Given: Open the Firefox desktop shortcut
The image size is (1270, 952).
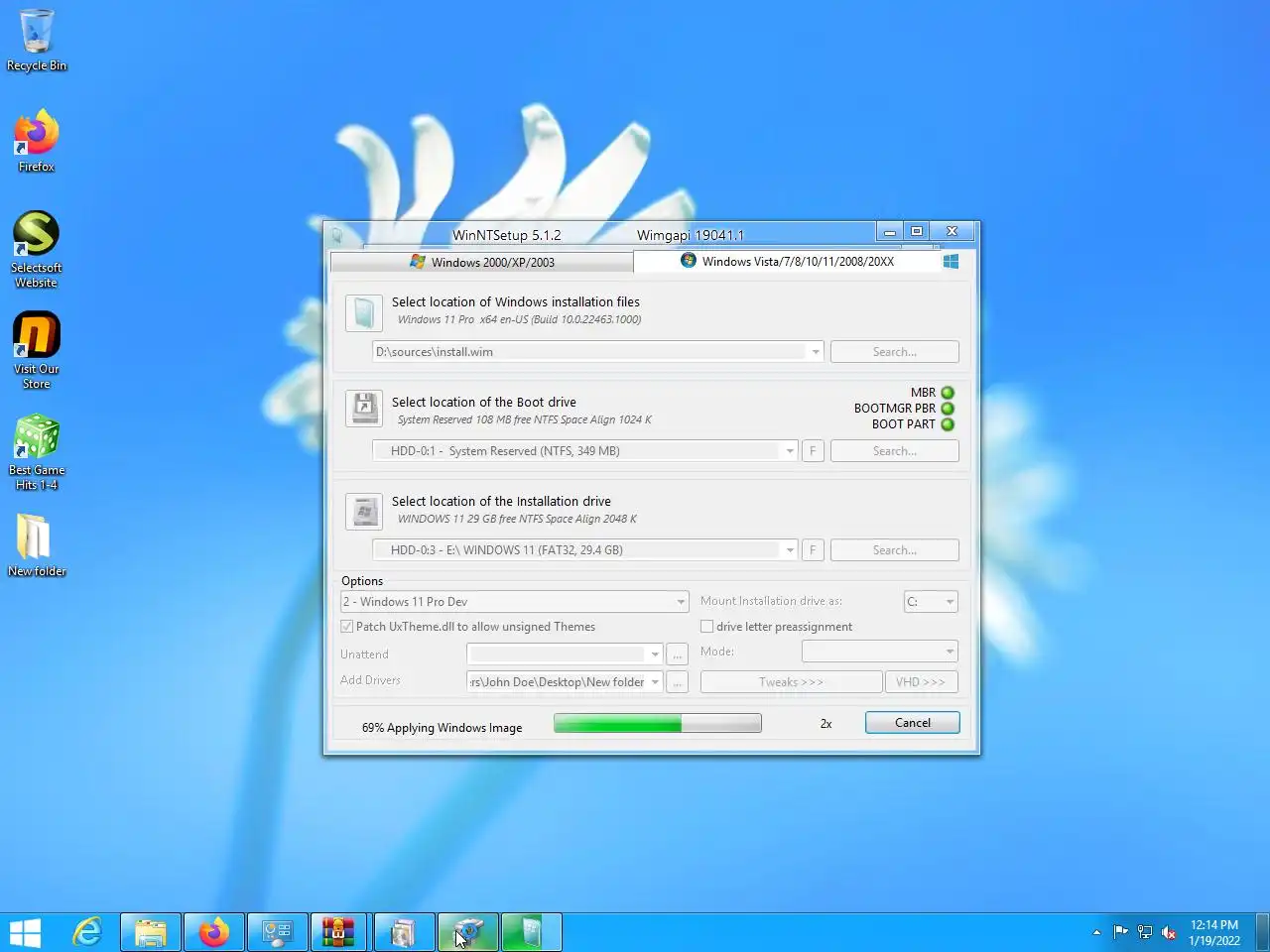Looking at the screenshot, I should point(37,141).
